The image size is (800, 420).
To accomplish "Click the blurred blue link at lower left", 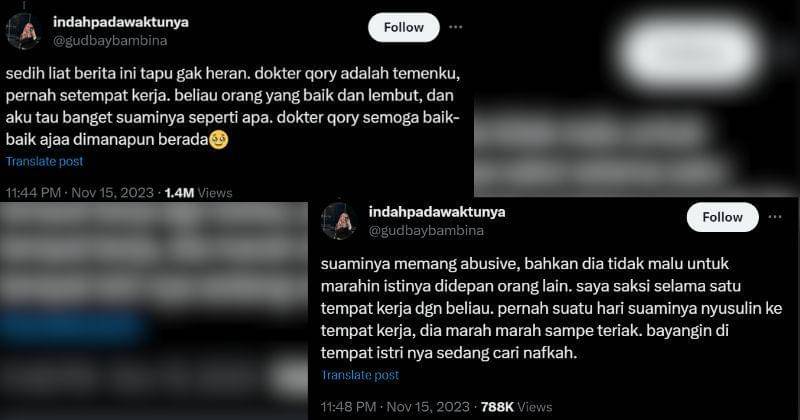I will [74, 327].
